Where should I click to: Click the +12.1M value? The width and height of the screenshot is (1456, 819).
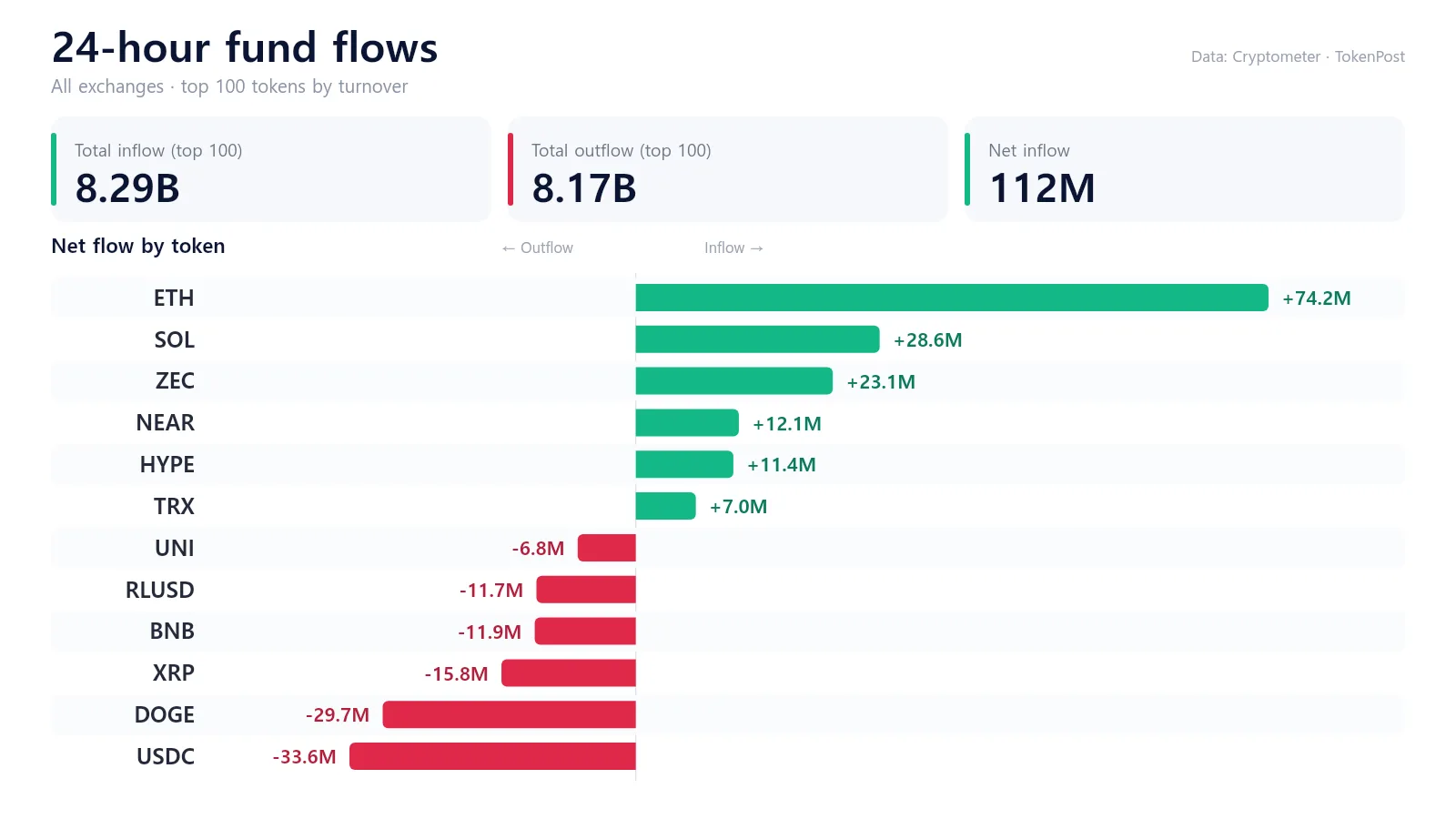[x=787, y=424]
